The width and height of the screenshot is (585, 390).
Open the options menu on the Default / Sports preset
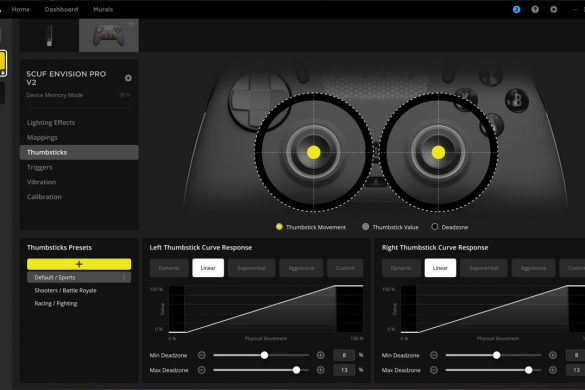point(124,277)
